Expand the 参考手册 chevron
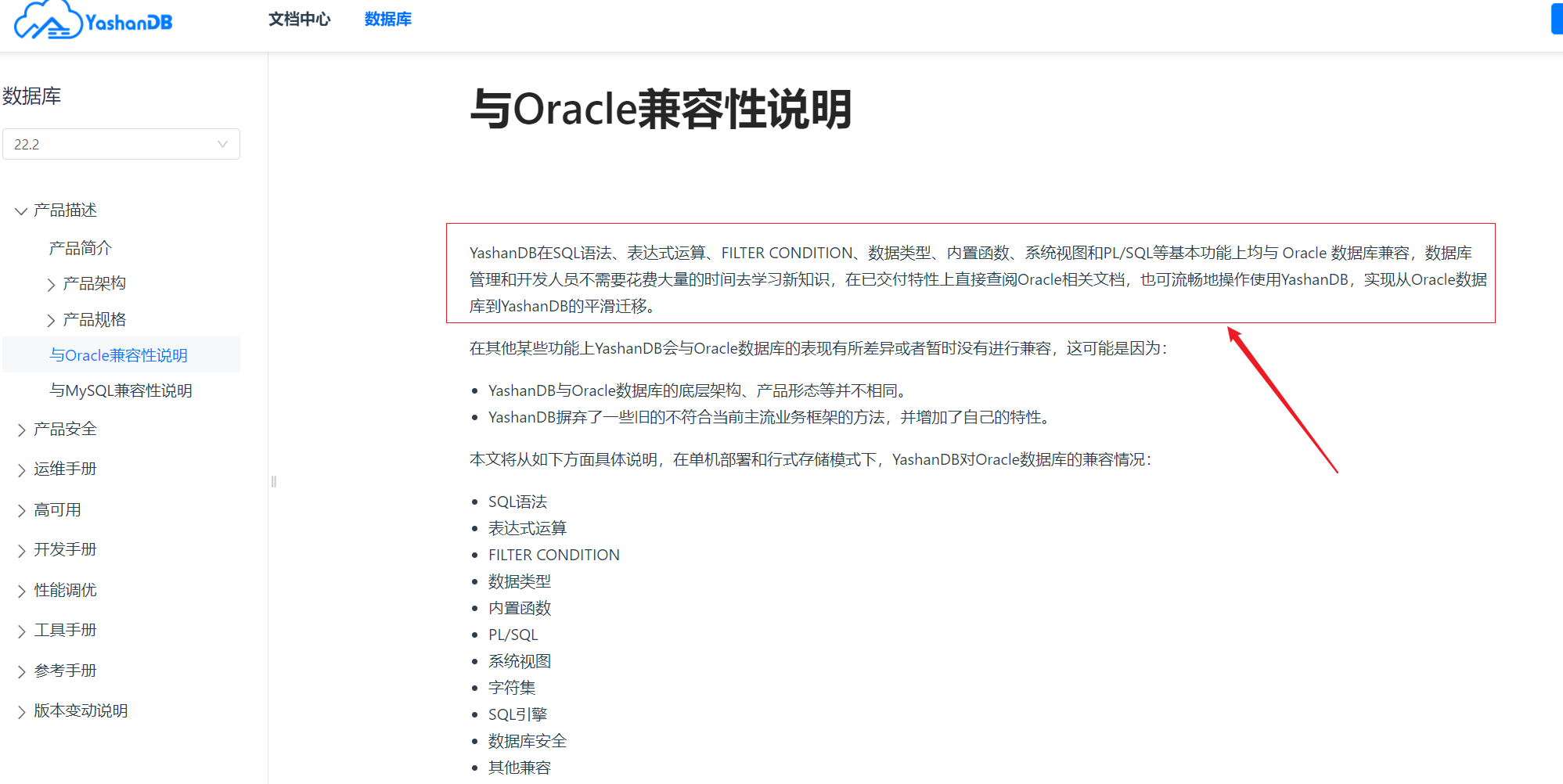Image resolution: width=1563 pixels, height=784 pixels. 21,671
